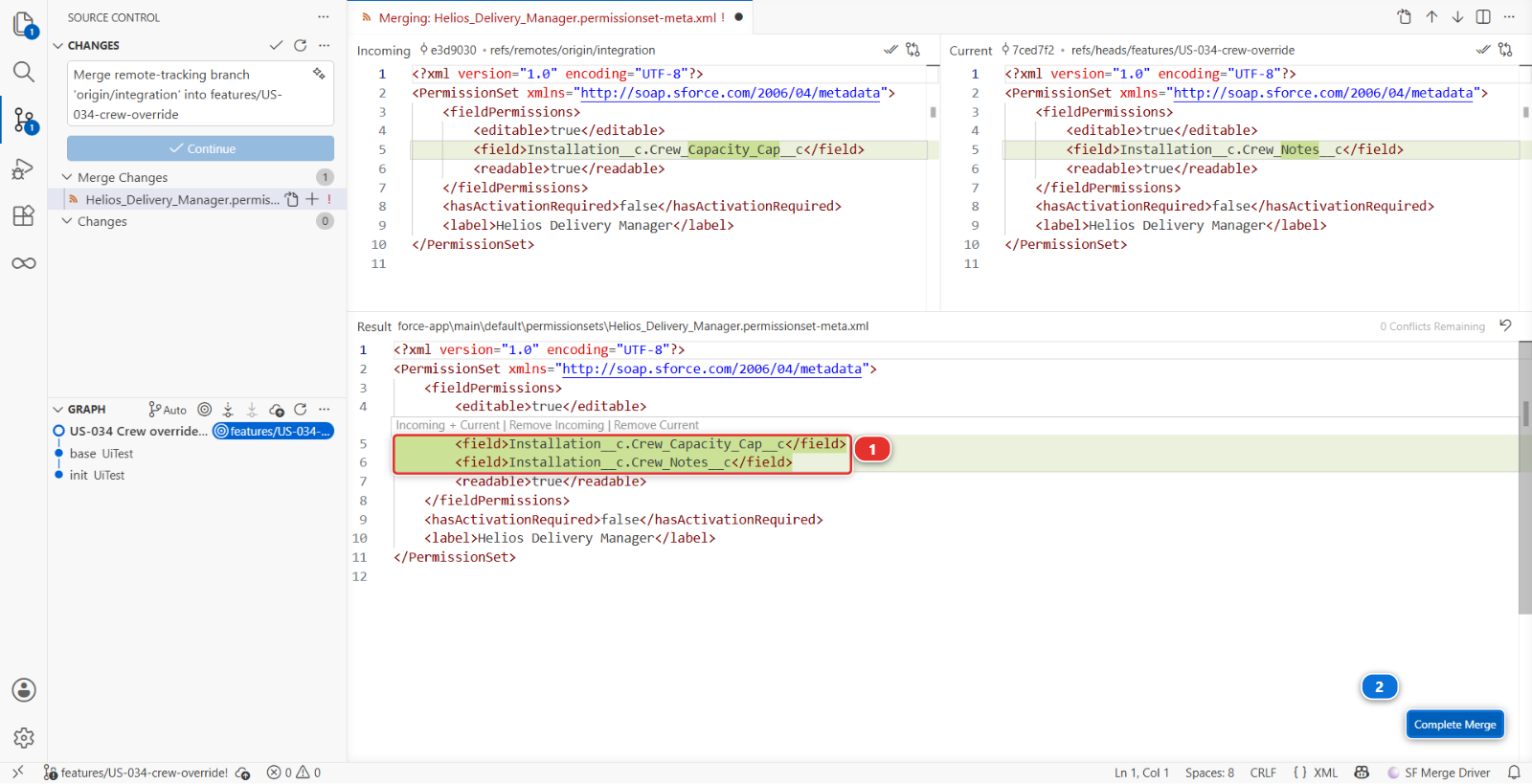The image size is (1532, 784).
Task: Select the base UiTest commit in the Graph
Action: (x=101, y=454)
